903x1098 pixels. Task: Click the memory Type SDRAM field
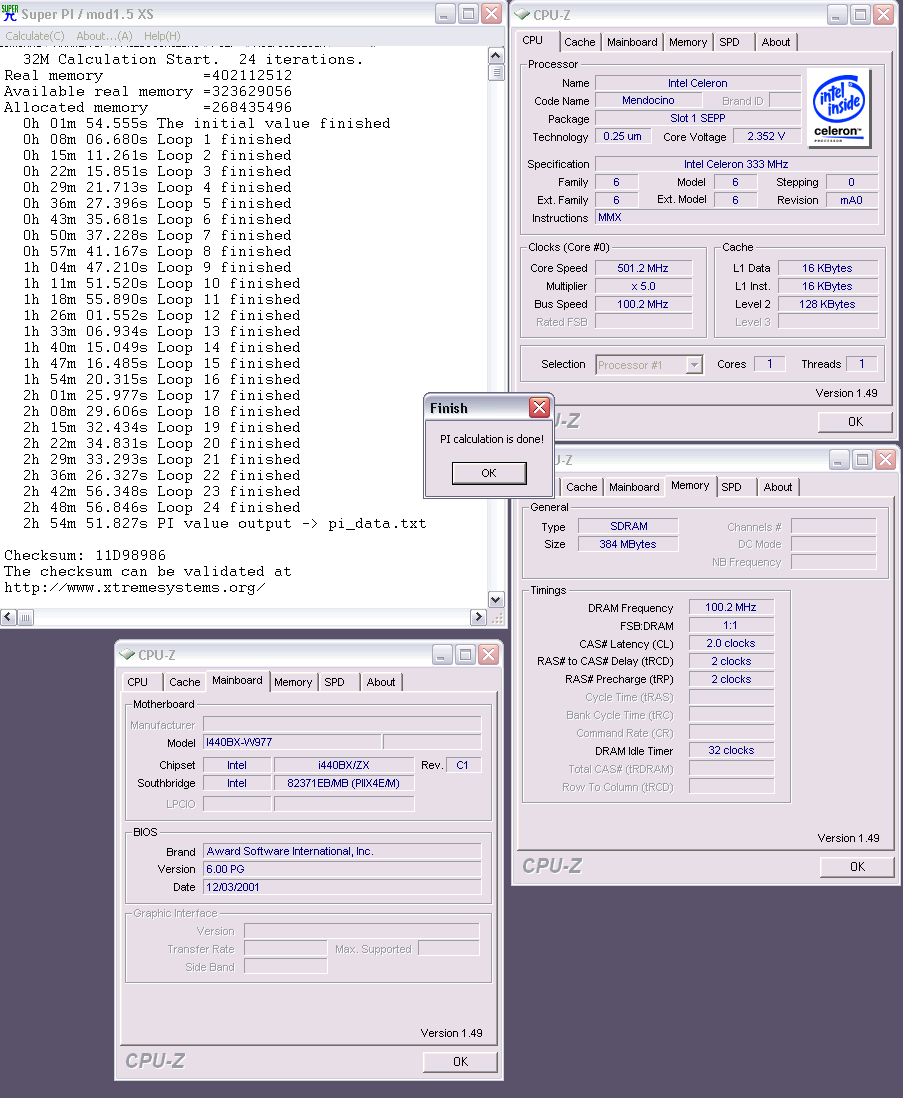(x=629, y=527)
